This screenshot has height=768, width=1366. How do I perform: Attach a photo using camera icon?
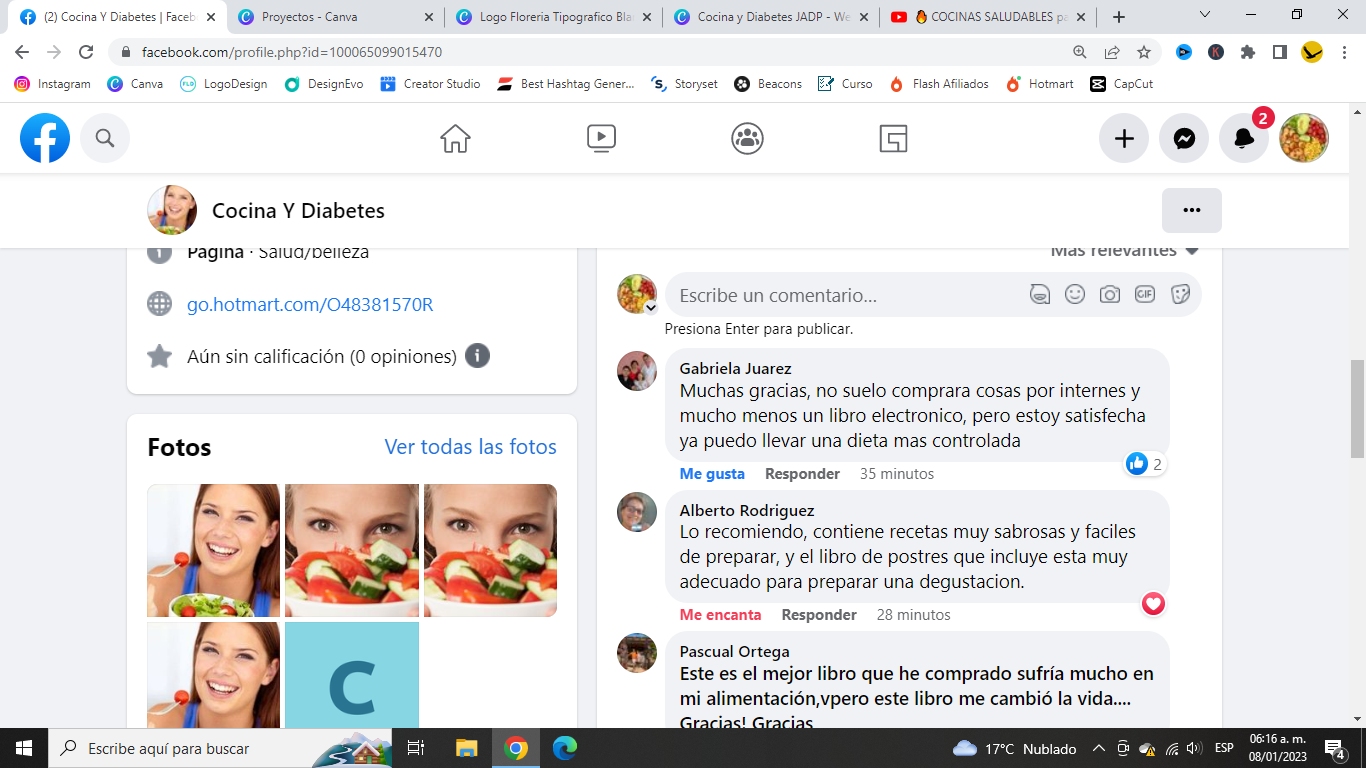point(1109,294)
